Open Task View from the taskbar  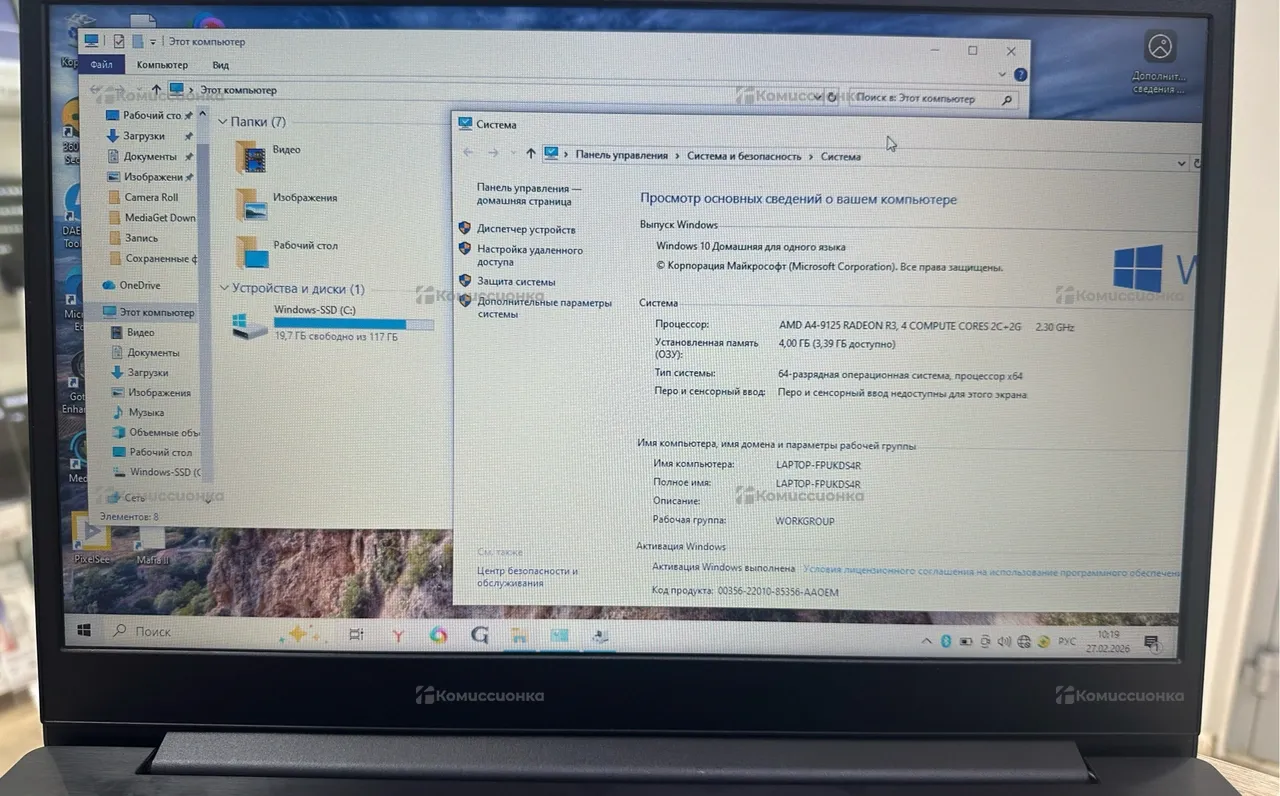(356, 634)
